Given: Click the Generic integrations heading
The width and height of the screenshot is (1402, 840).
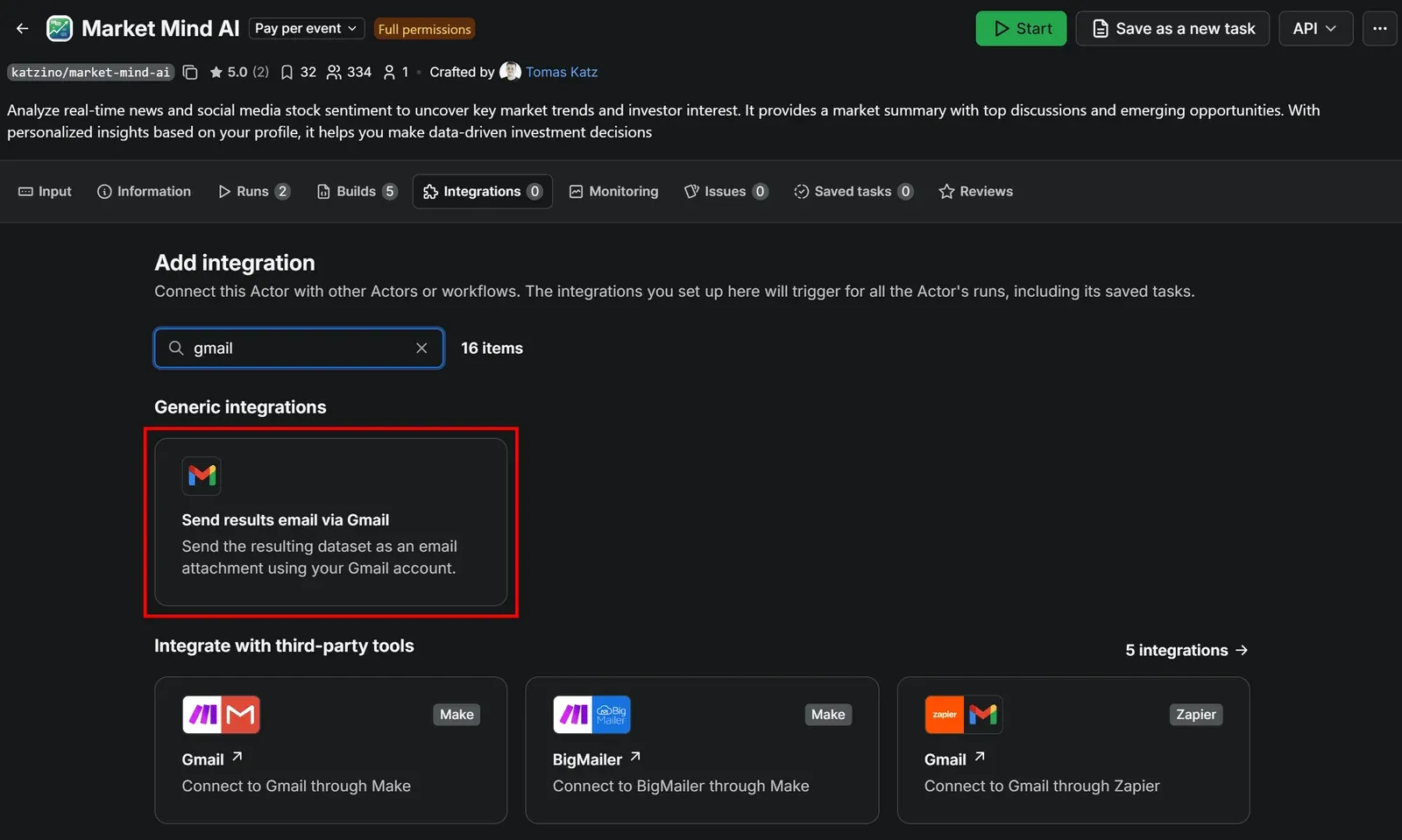Looking at the screenshot, I should point(240,407).
